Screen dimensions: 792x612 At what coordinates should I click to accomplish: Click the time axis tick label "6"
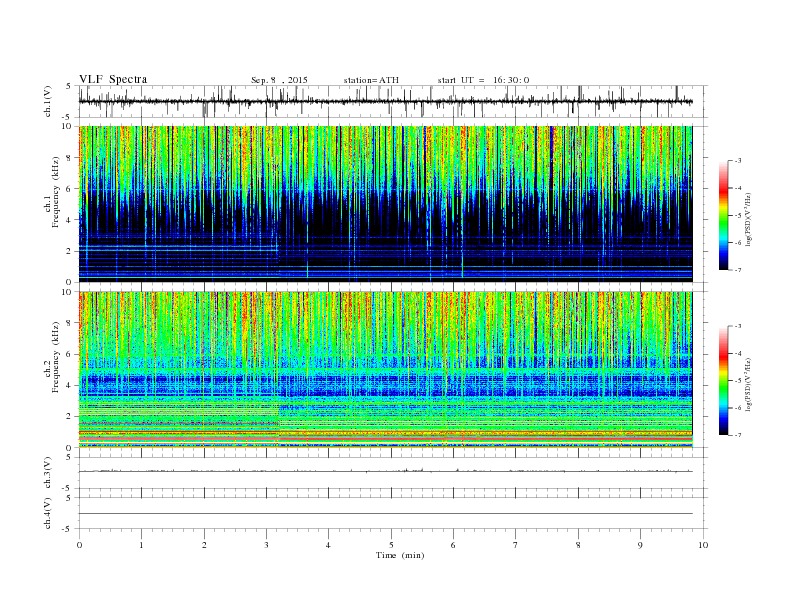tap(453, 545)
